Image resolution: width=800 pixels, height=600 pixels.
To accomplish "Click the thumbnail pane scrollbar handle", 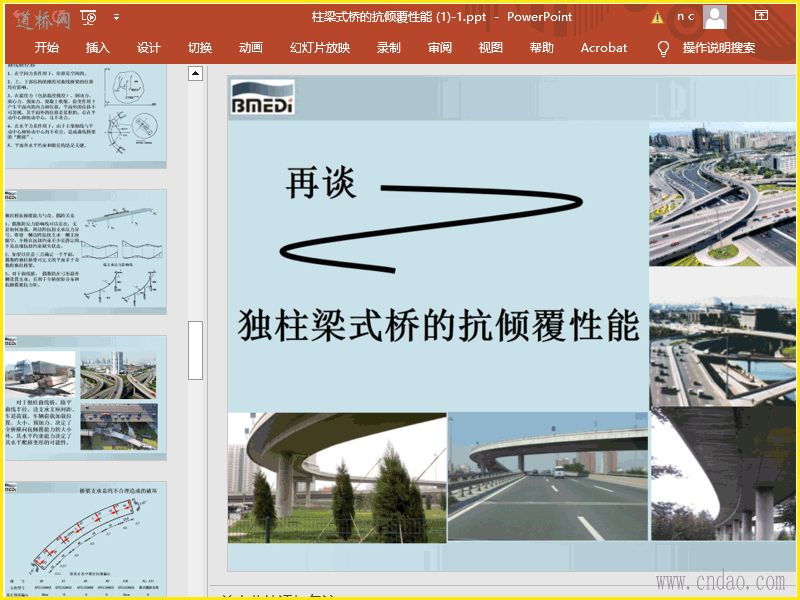I will [x=196, y=350].
